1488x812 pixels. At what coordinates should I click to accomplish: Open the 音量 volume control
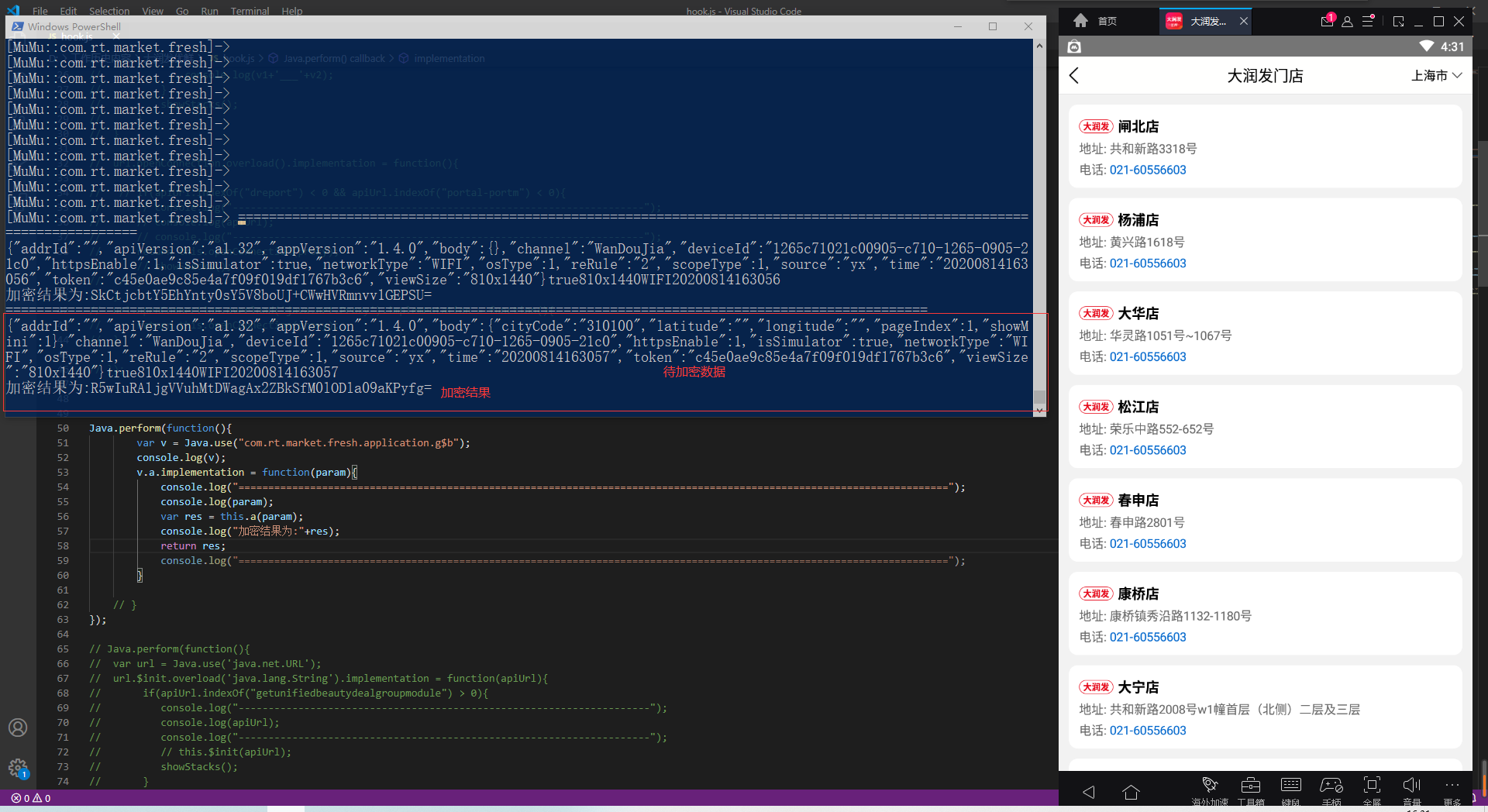click(x=1412, y=791)
